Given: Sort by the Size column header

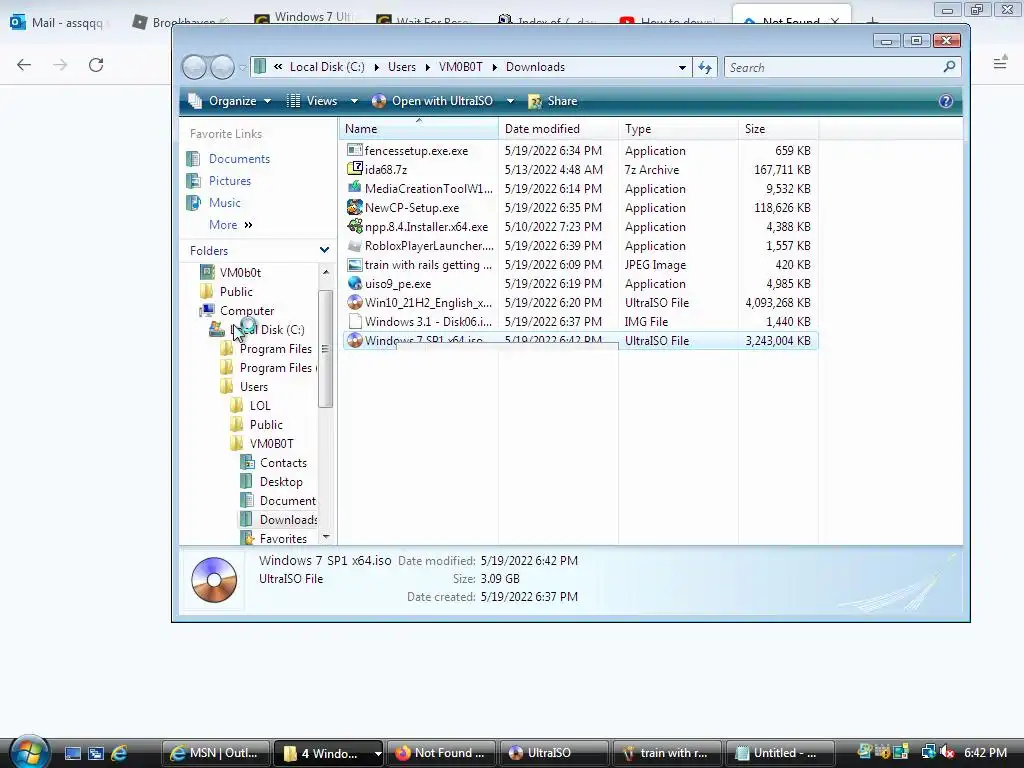Looking at the screenshot, I should coord(778,129).
